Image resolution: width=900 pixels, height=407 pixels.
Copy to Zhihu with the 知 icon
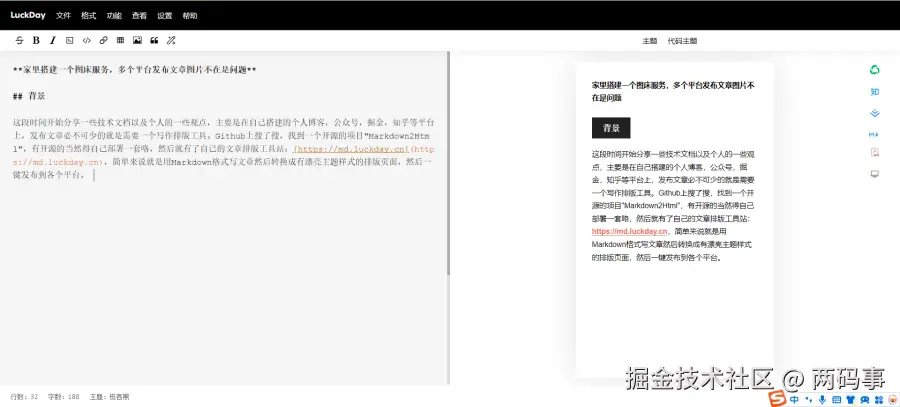tap(875, 92)
